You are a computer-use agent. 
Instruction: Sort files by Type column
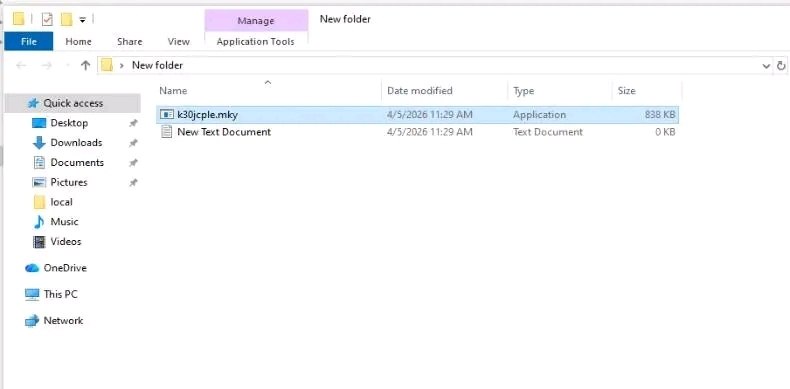point(523,91)
